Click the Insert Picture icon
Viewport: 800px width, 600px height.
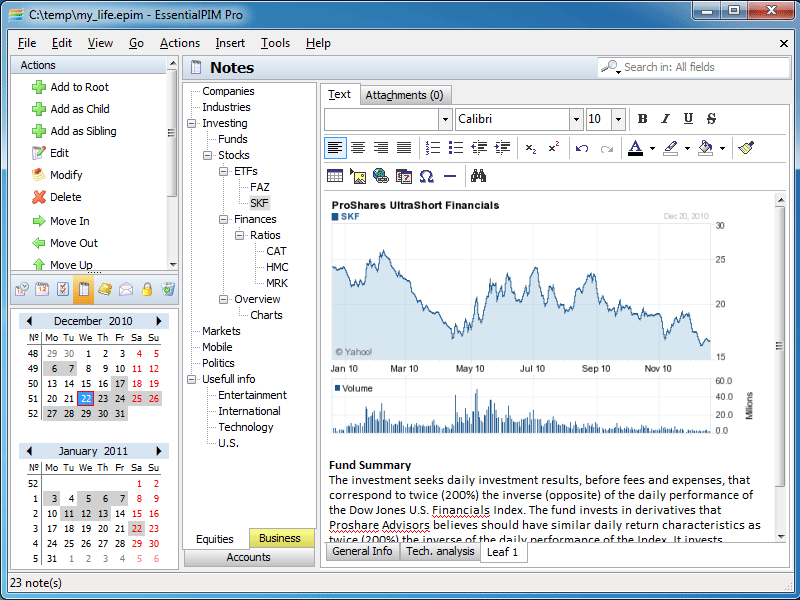click(358, 176)
